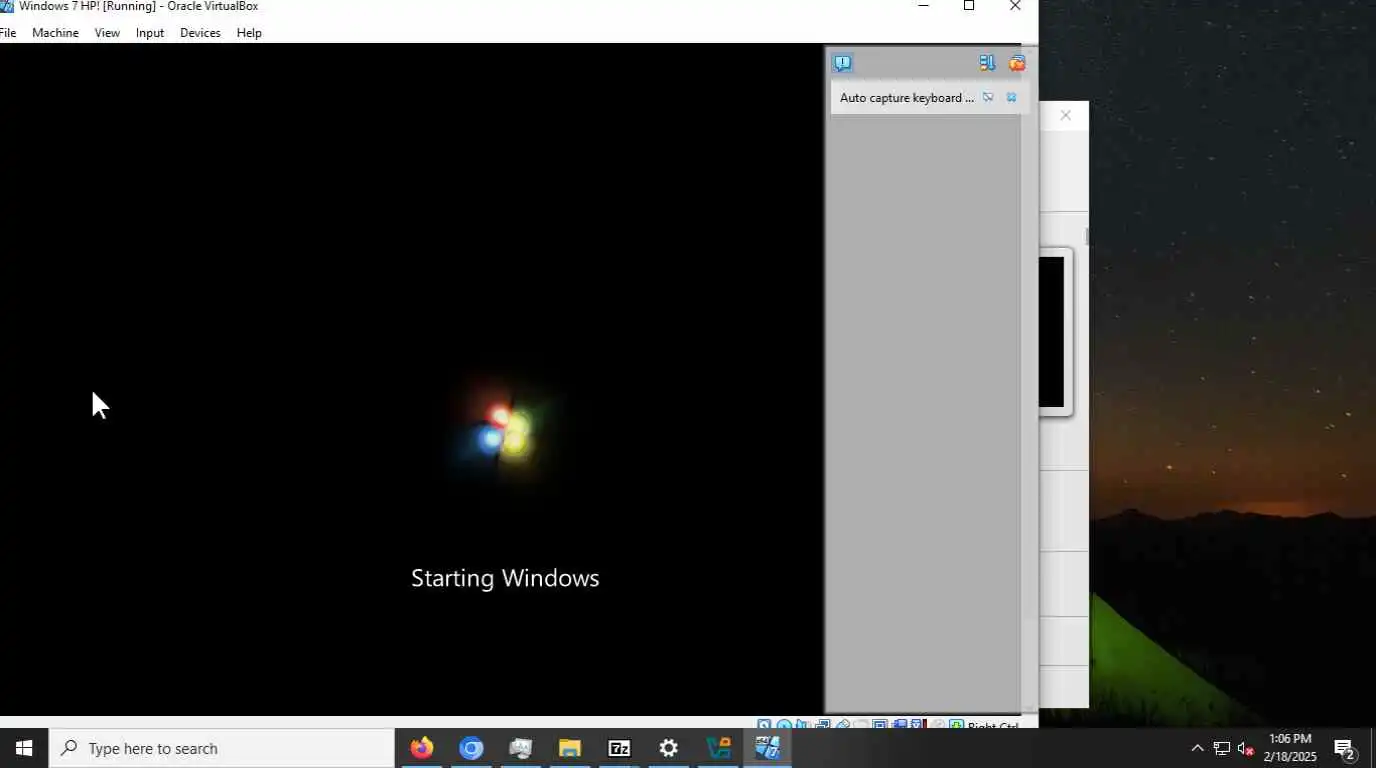Click the black preview thumbnail in background window
1376x768 pixels.
[x=1051, y=332]
